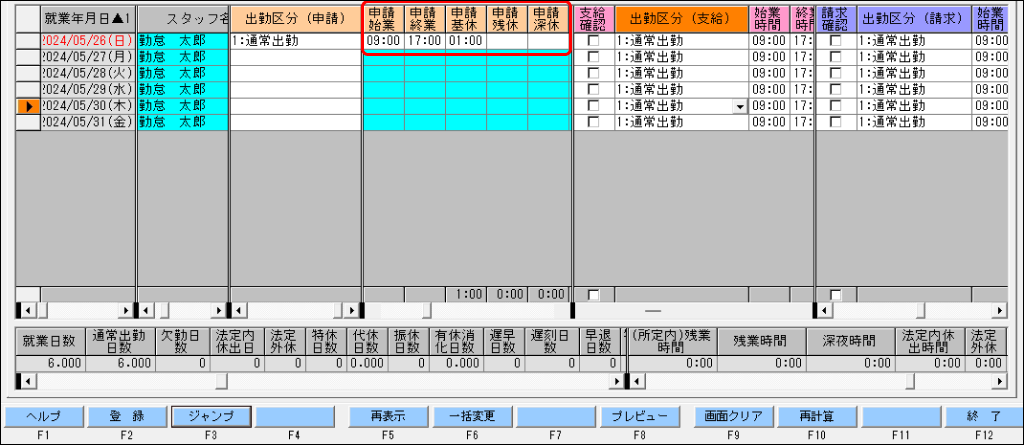Click the 申請基休 column header
1024x445 pixels.
pyautogui.click(x=466, y=19)
